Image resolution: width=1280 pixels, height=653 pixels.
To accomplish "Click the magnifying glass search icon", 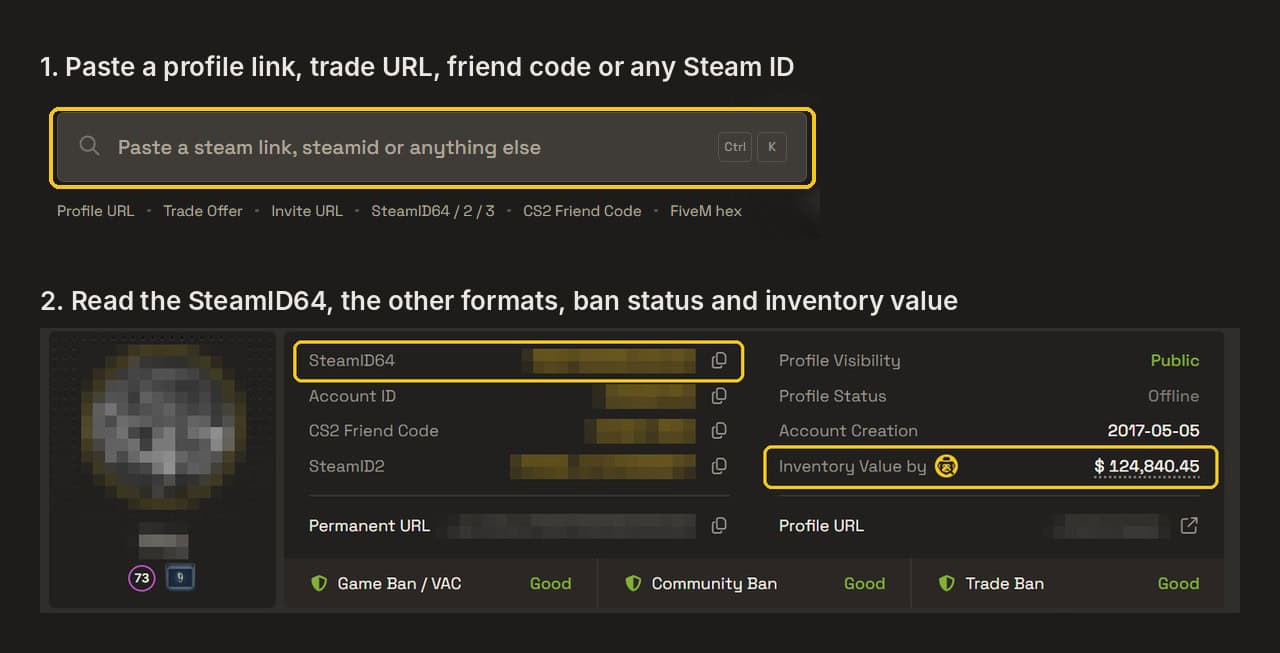I will coord(89,146).
